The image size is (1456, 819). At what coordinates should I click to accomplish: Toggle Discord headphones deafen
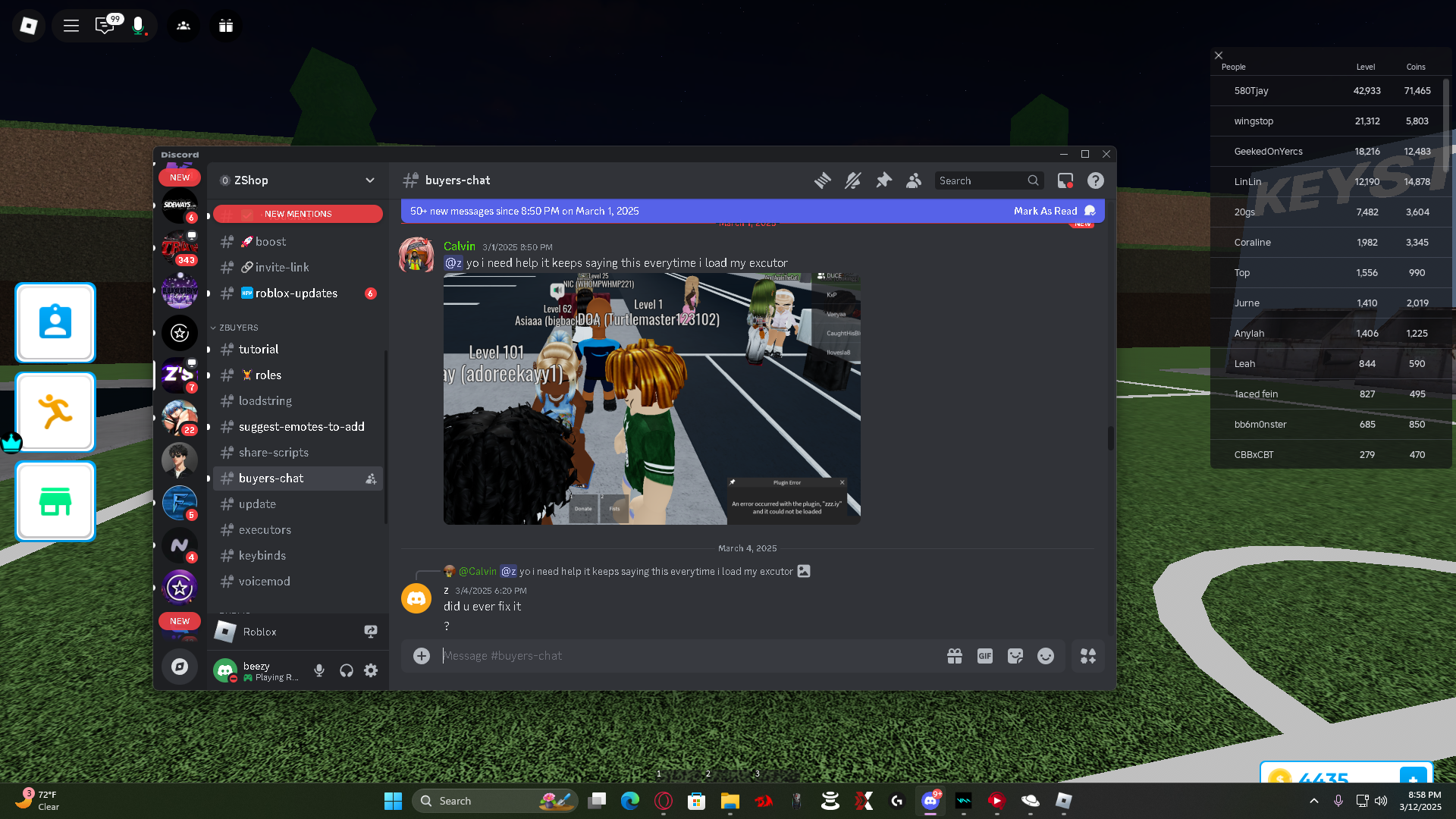pos(346,670)
